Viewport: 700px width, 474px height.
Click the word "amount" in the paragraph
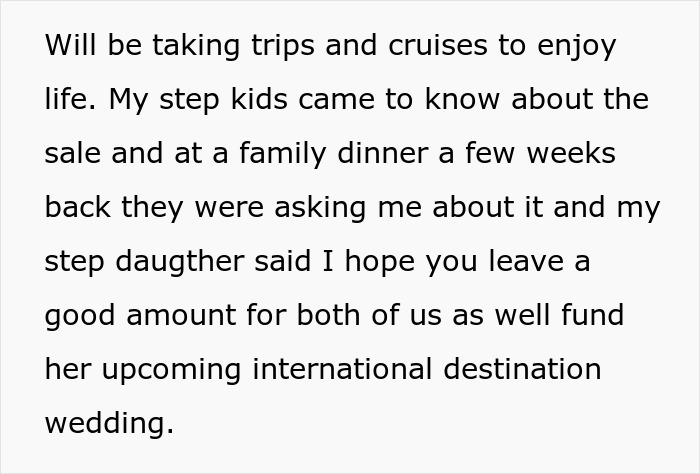[x=185, y=315]
